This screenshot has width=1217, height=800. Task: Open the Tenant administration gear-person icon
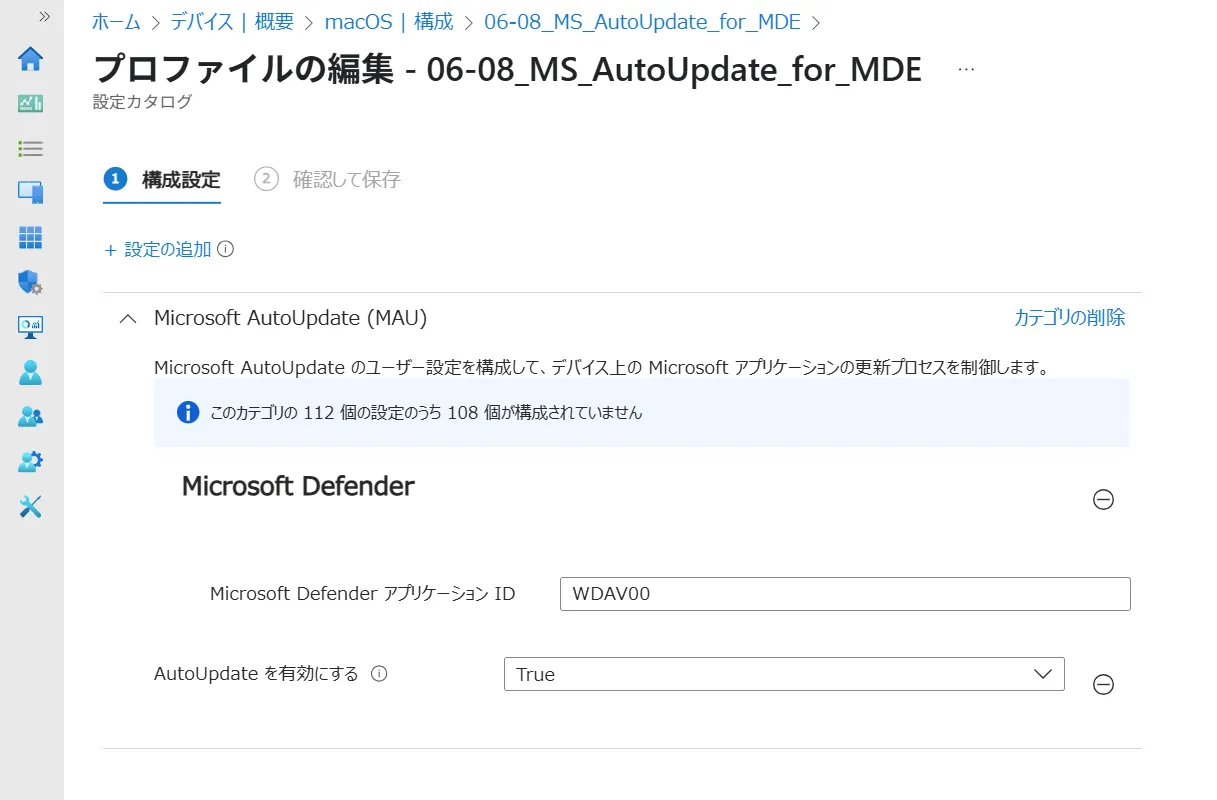[31, 462]
